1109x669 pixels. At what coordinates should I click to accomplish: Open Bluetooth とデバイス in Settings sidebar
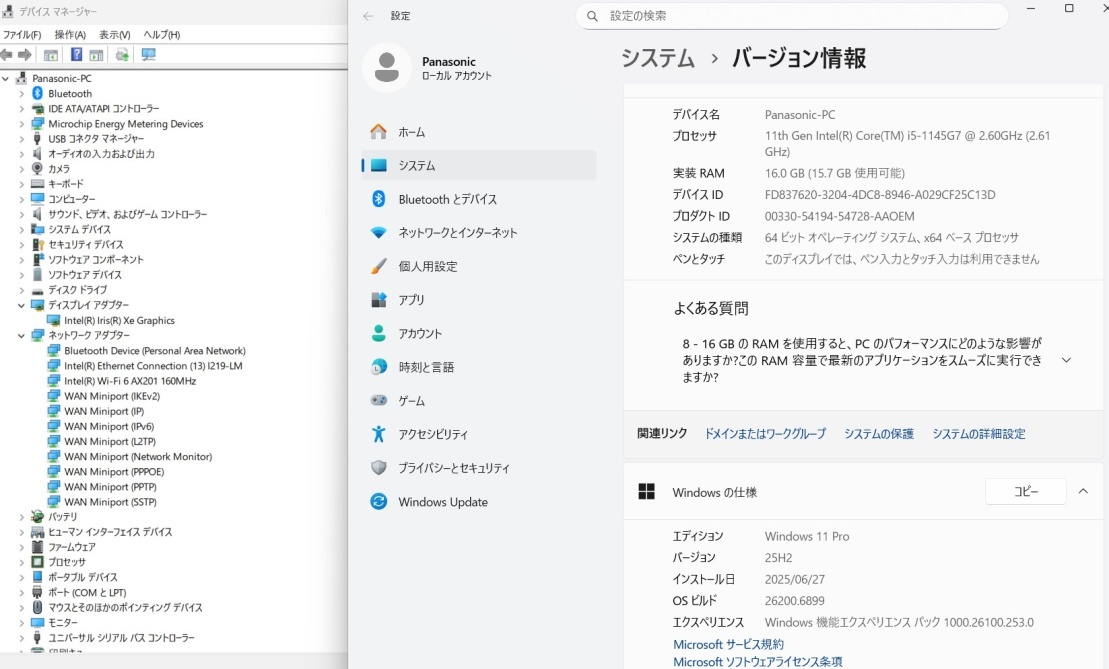coord(447,199)
